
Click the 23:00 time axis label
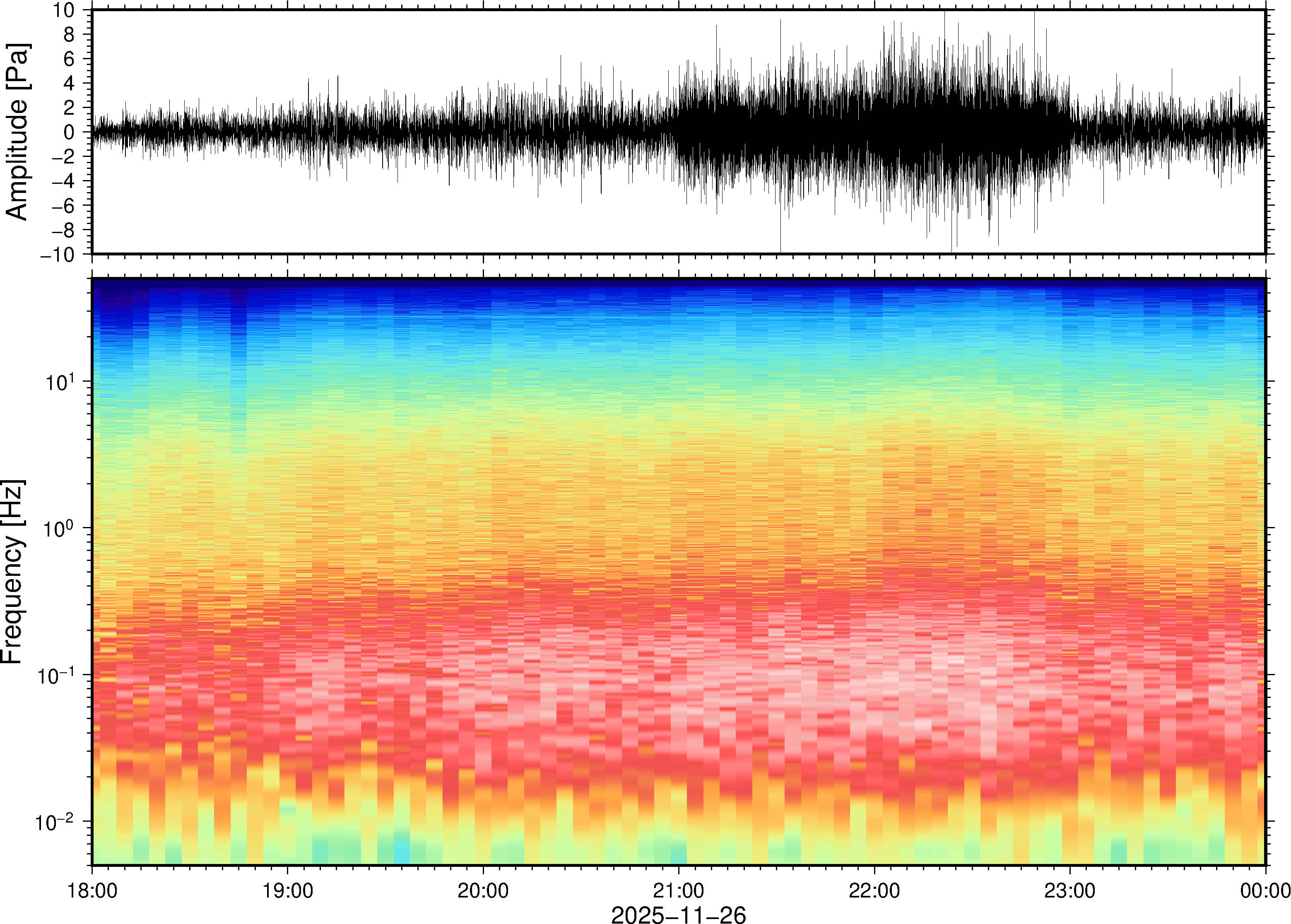click(1069, 890)
